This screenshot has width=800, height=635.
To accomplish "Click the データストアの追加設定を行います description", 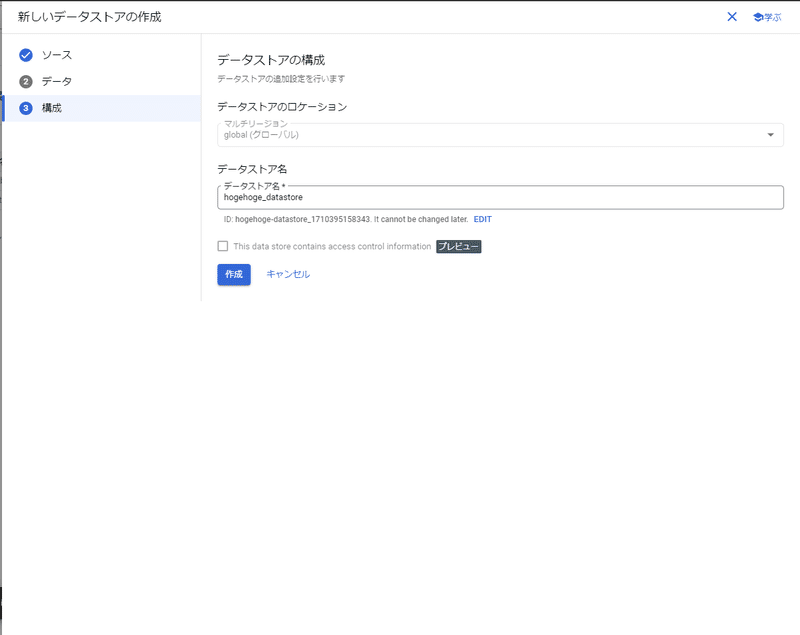I will (281, 79).
